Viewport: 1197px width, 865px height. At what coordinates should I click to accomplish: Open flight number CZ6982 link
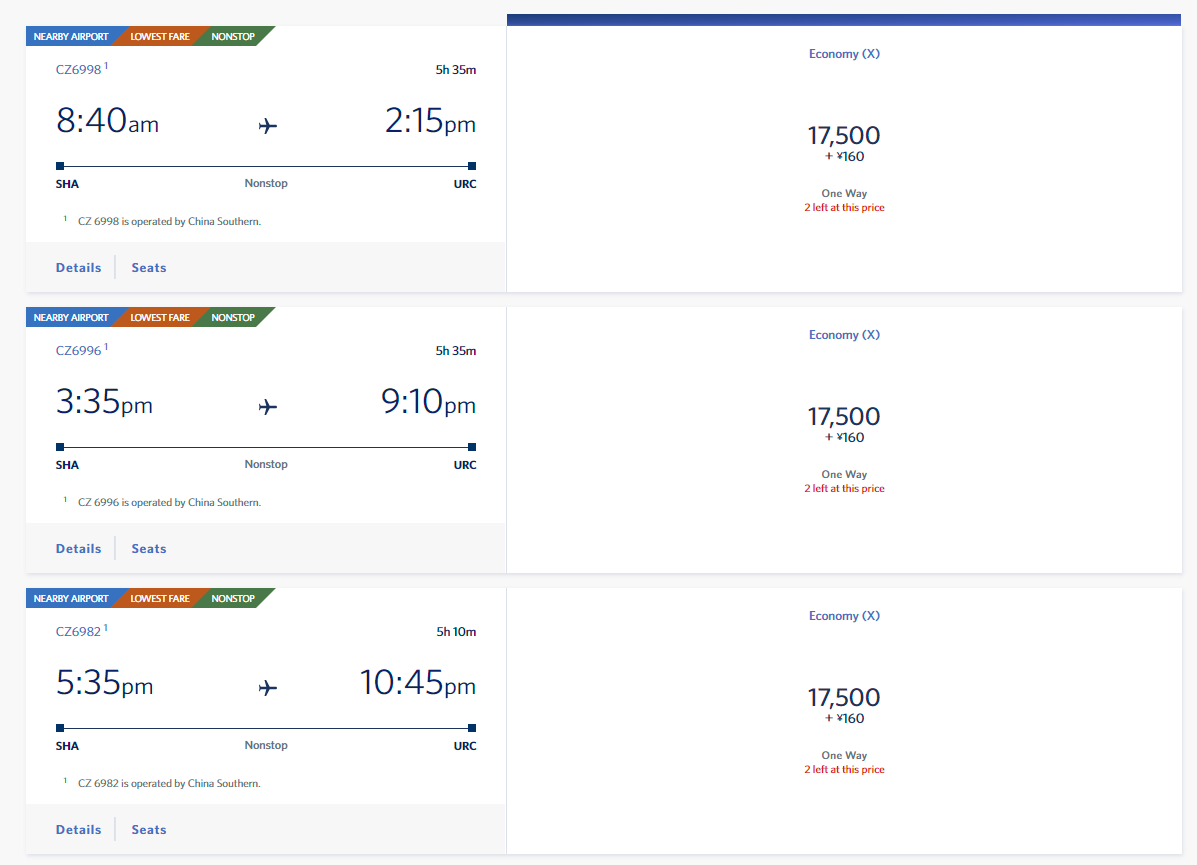tap(79, 631)
